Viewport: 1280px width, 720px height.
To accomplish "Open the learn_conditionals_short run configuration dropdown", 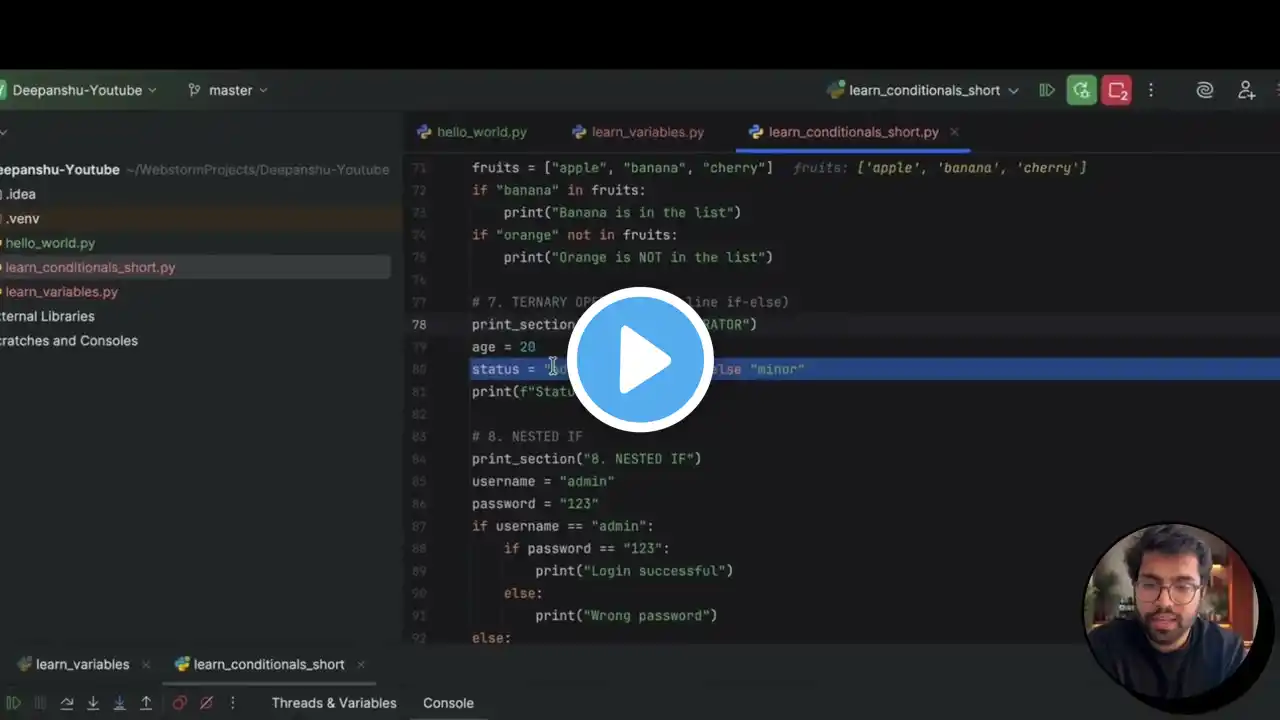I will click(923, 90).
